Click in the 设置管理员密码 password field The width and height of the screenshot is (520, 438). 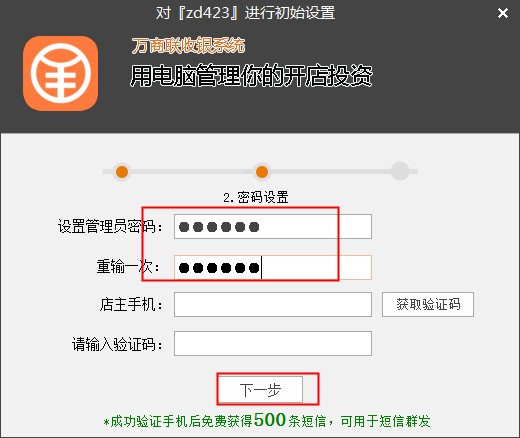pyautogui.click(x=273, y=227)
